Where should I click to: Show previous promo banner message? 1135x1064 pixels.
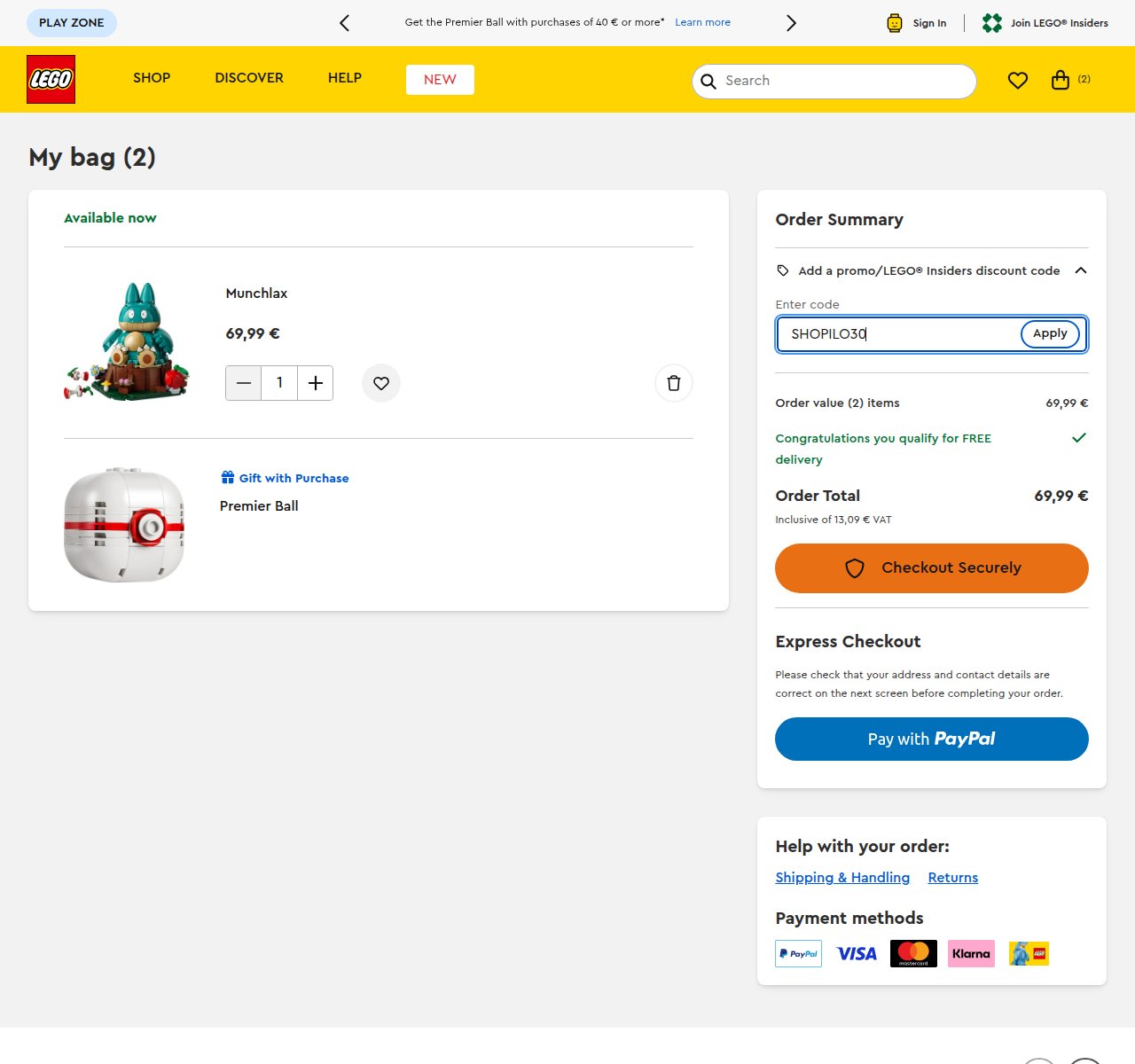(345, 23)
